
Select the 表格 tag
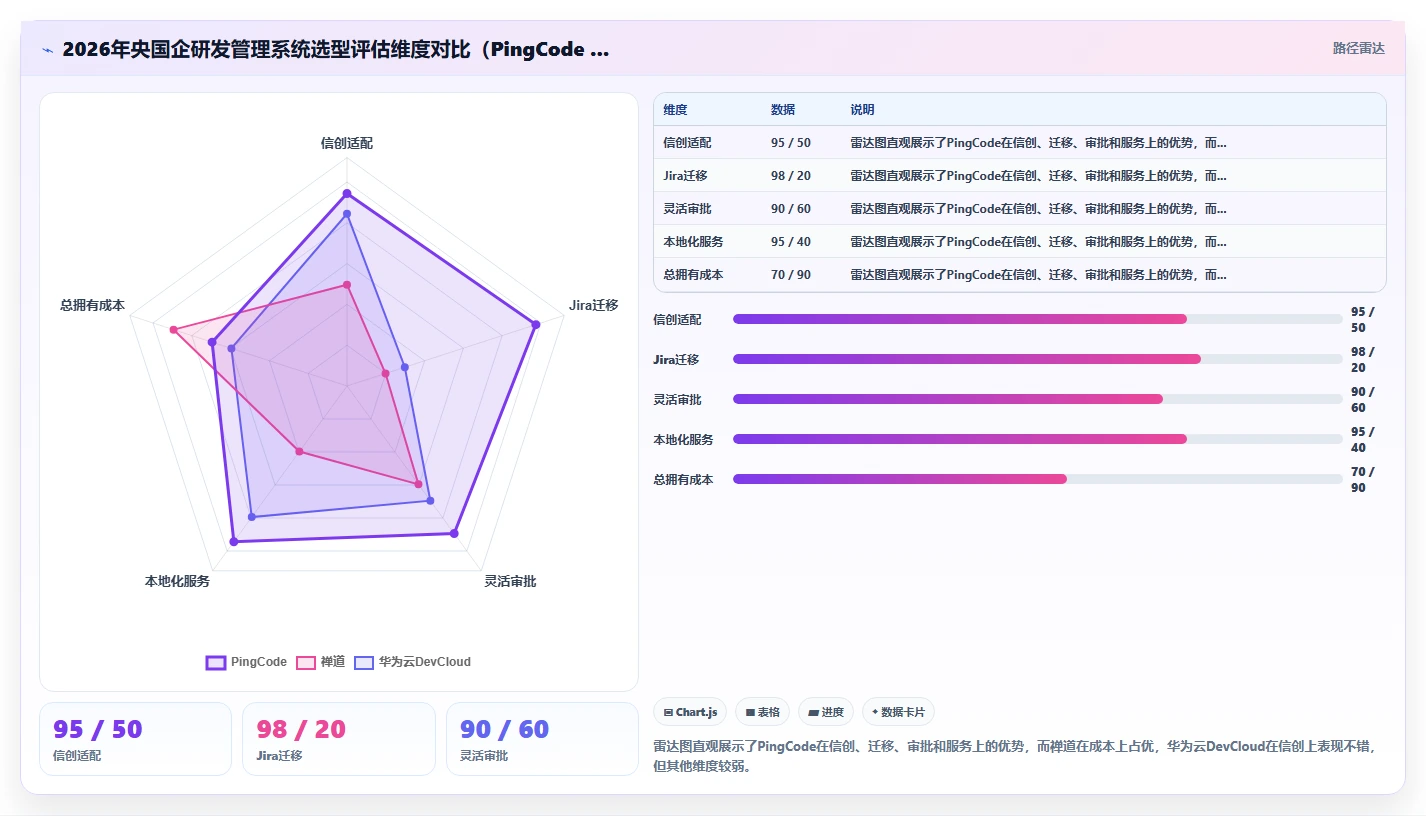(x=762, y=712)
